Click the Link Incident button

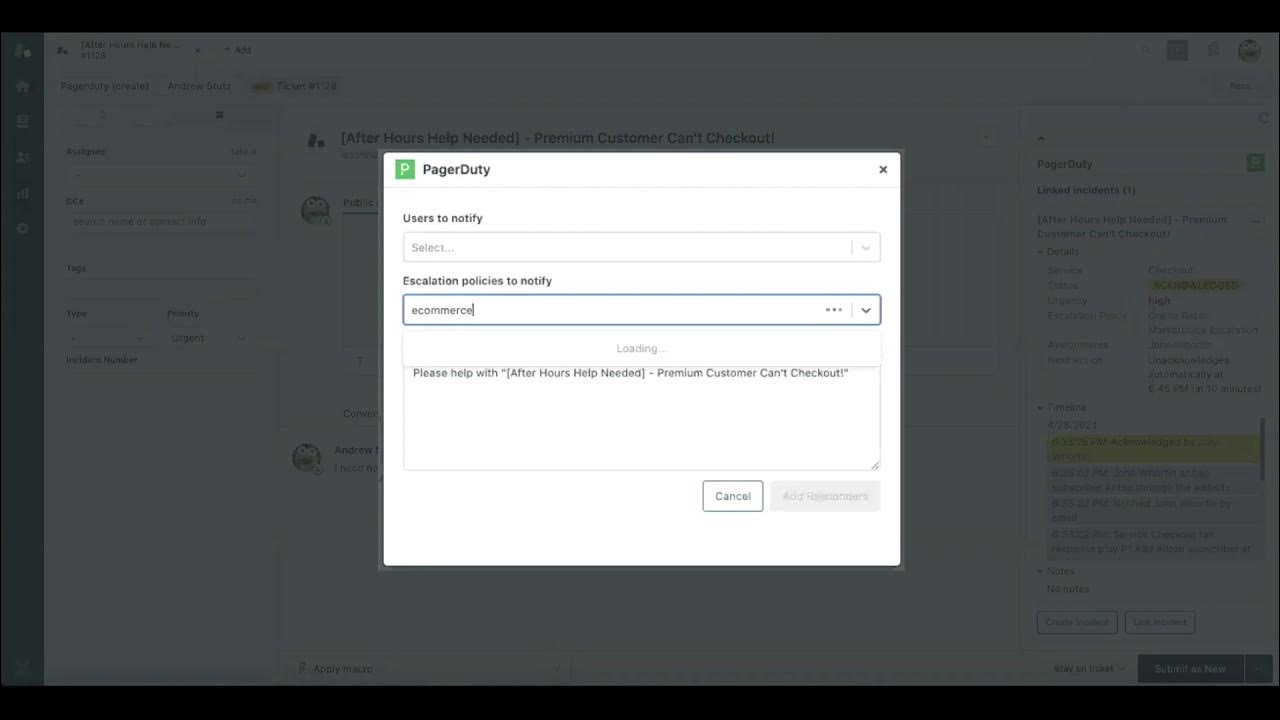[x=1160, y=622]
